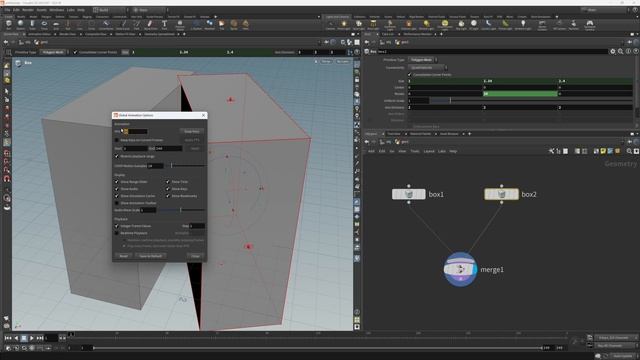Toggle Show Ticks checkbox
Viewport: 640px width, 360px height.
168,182
